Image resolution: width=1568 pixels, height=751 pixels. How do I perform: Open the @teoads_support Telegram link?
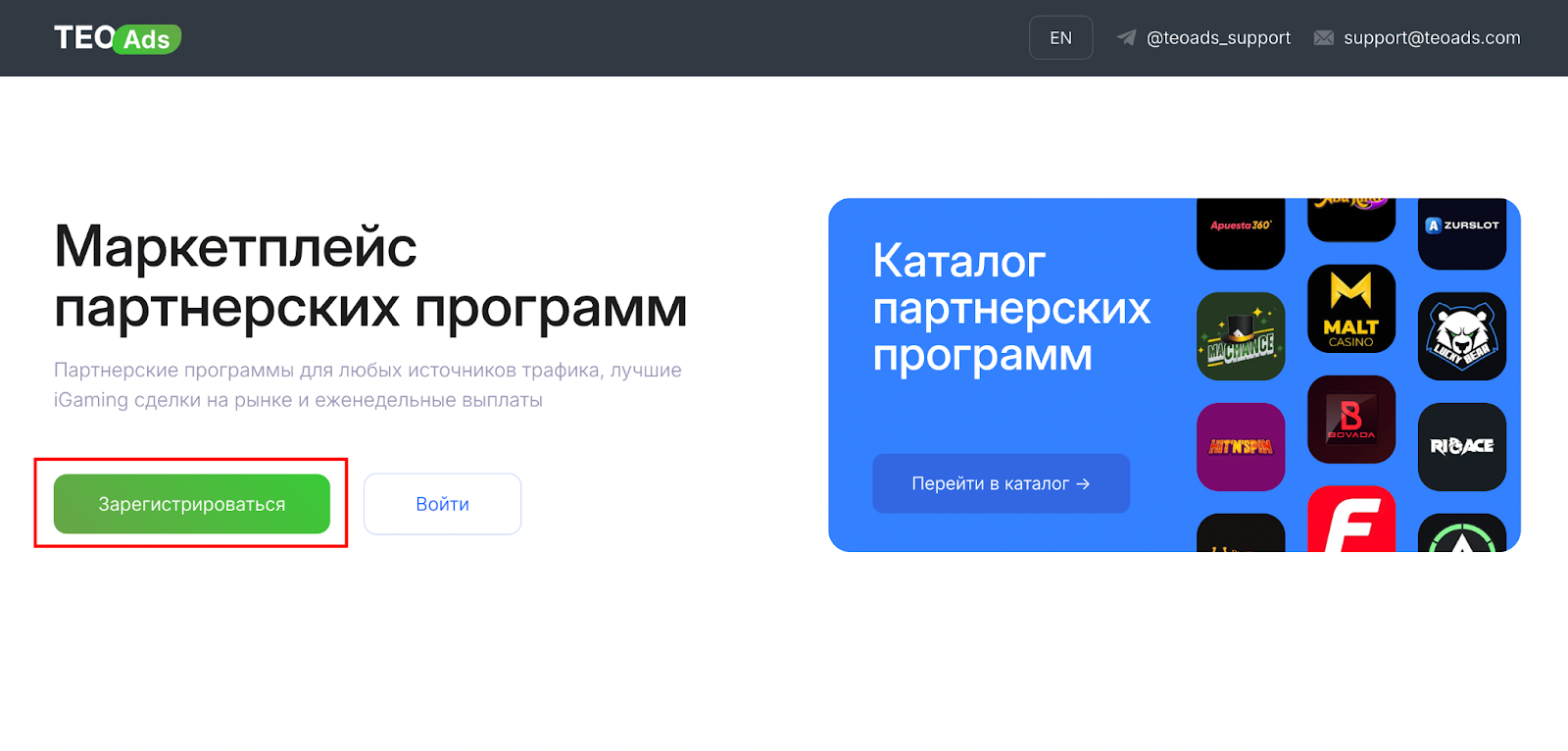[1218, 38]
